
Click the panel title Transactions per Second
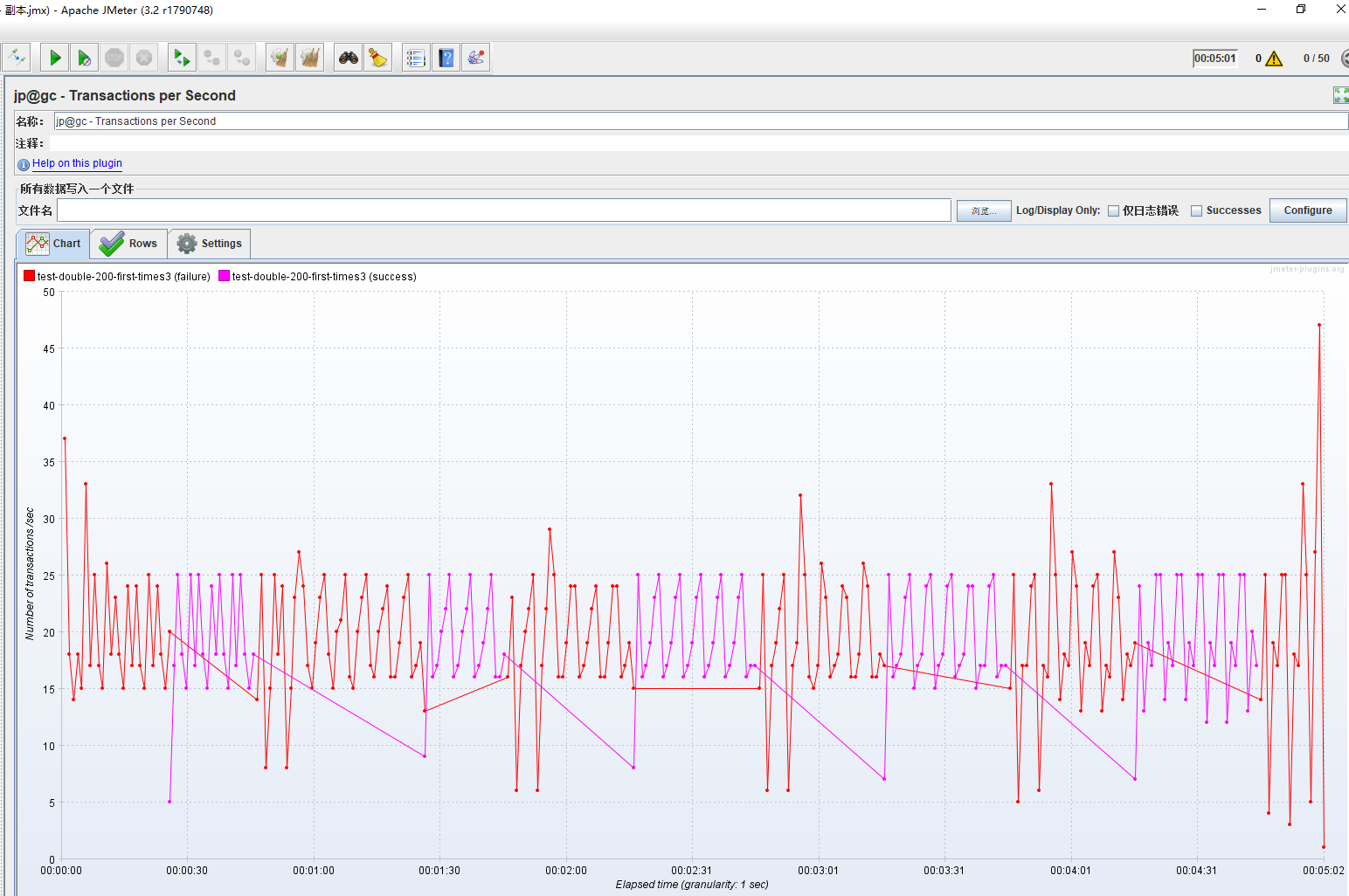[125, 95]
